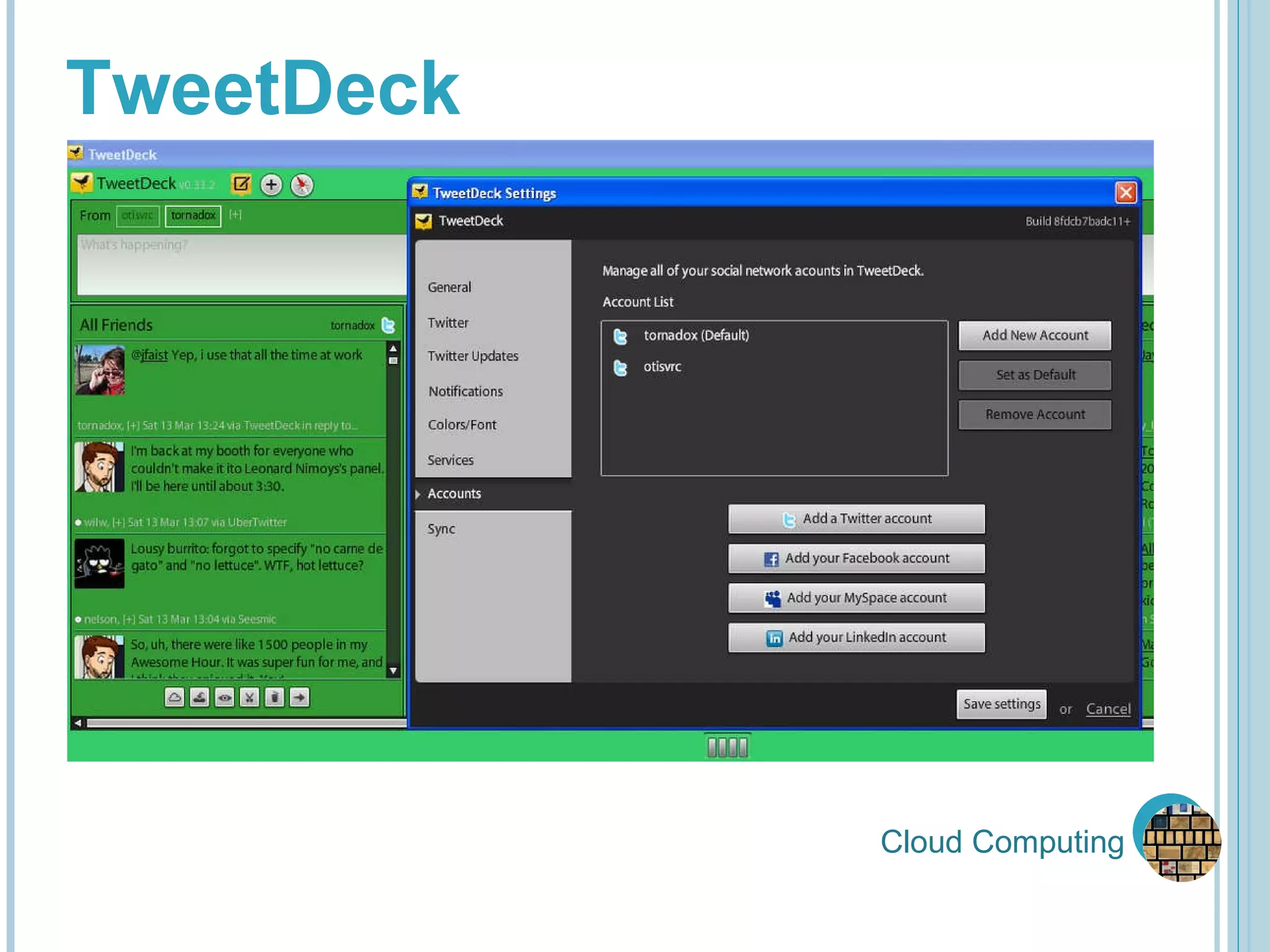Click Save settings button
1270x952 pixels.
click(x=1001, y=705)
